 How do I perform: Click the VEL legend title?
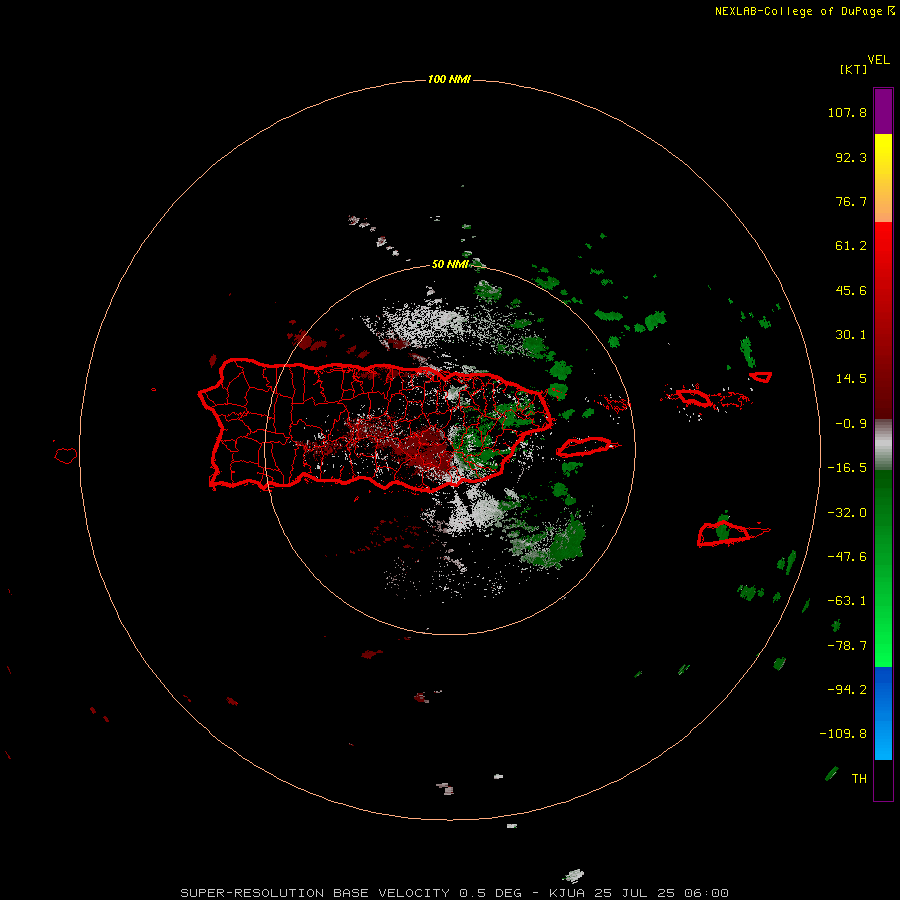878,60
